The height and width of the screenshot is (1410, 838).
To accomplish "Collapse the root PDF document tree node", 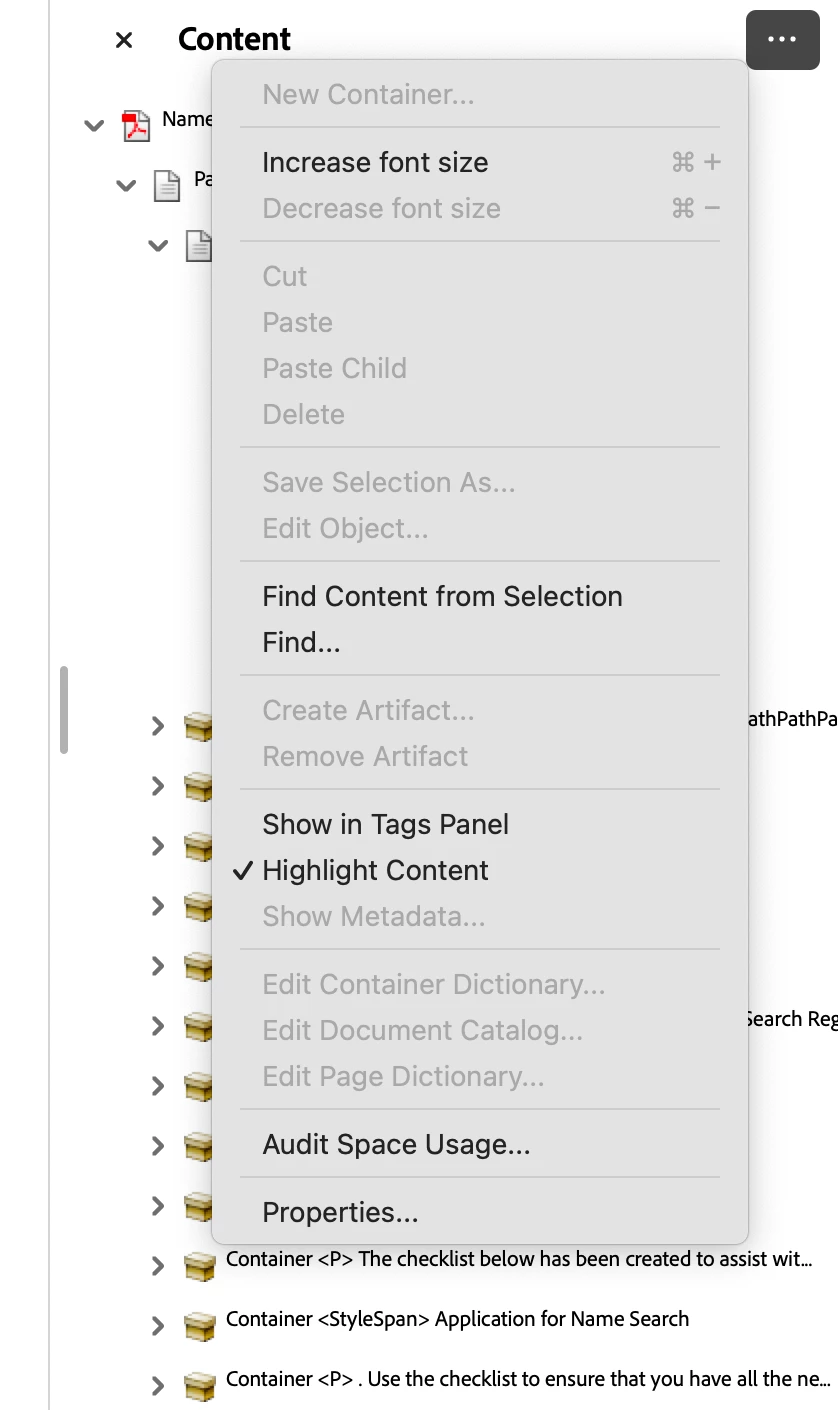I will (94, 126).
